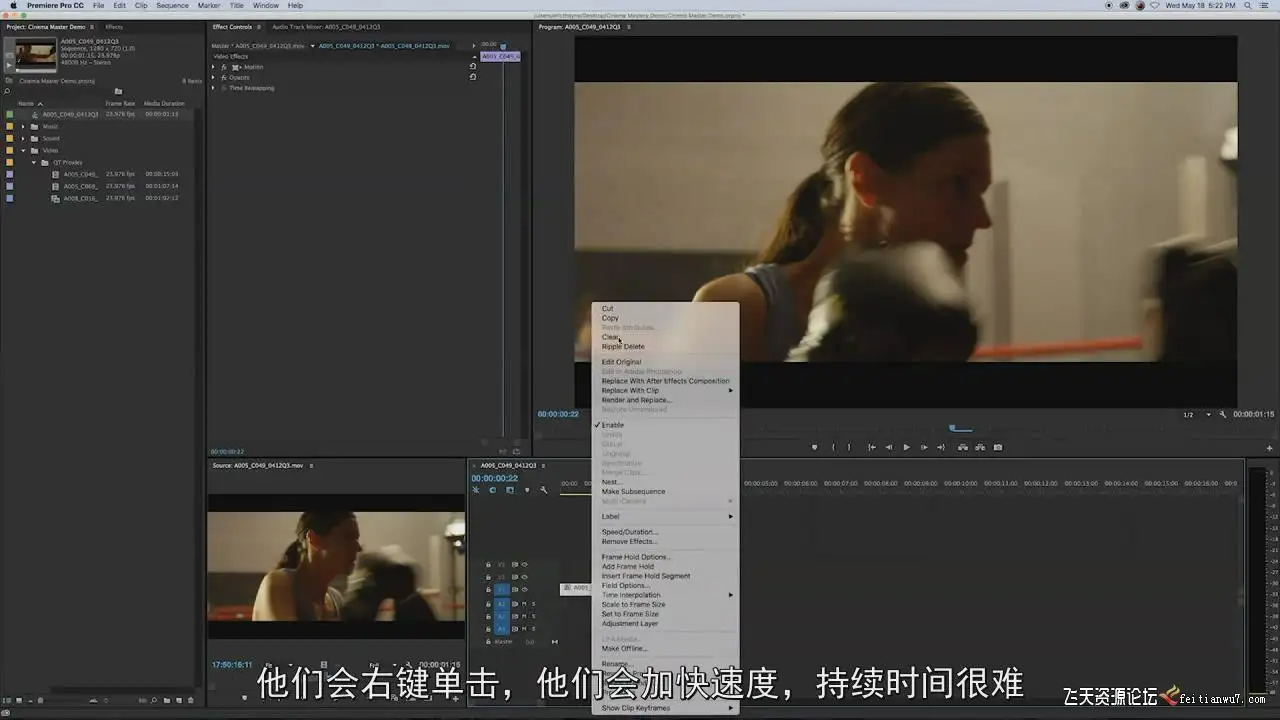Open the Sequence menu in menu bar

coord(172,5)
